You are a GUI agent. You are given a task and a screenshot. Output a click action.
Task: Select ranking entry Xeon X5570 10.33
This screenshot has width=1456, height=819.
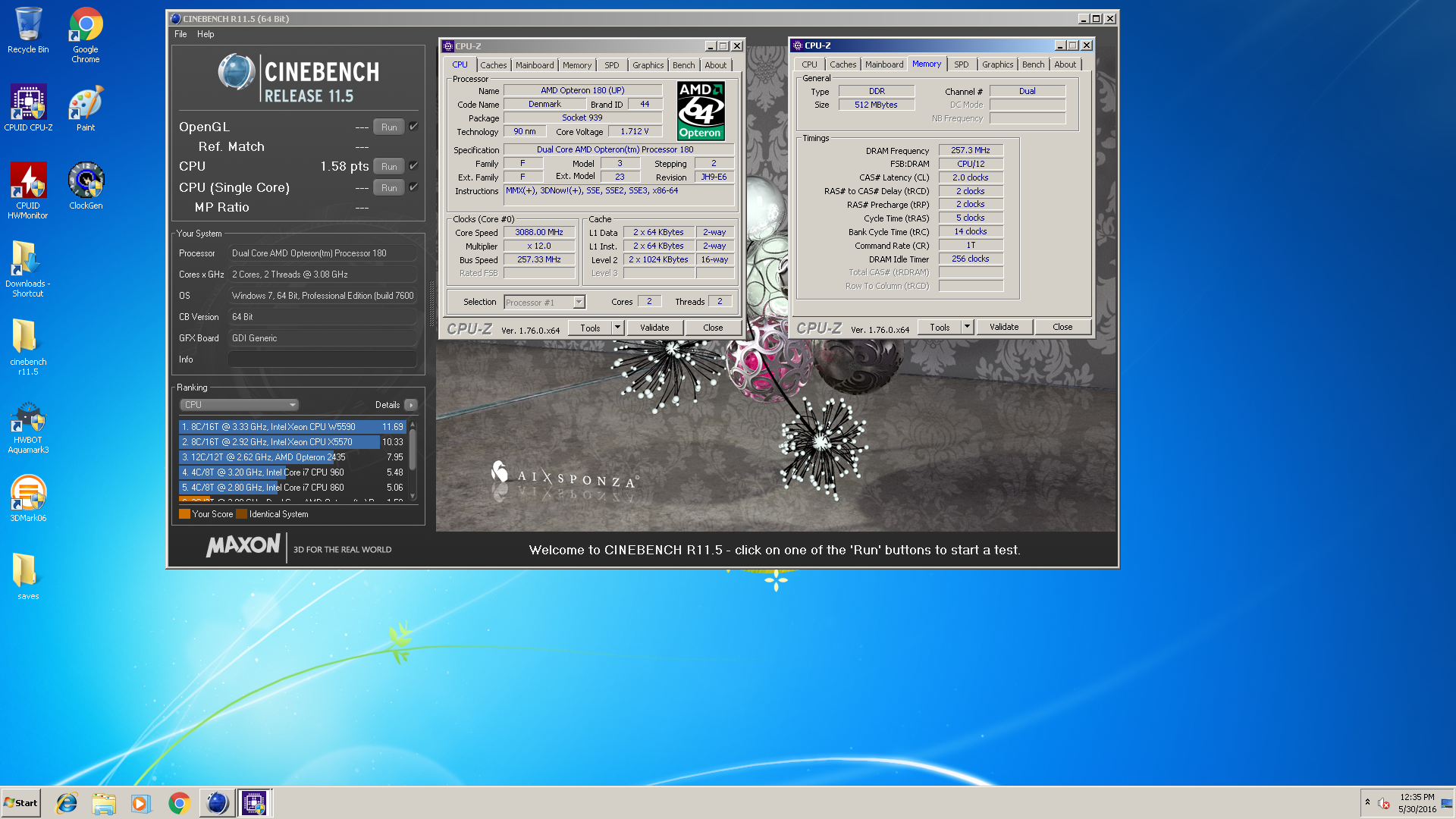point(293,442)
